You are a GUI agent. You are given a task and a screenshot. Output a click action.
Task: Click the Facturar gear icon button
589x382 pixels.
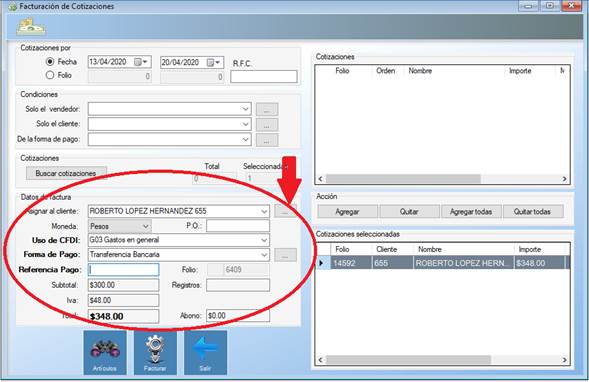tap(155, 352)
